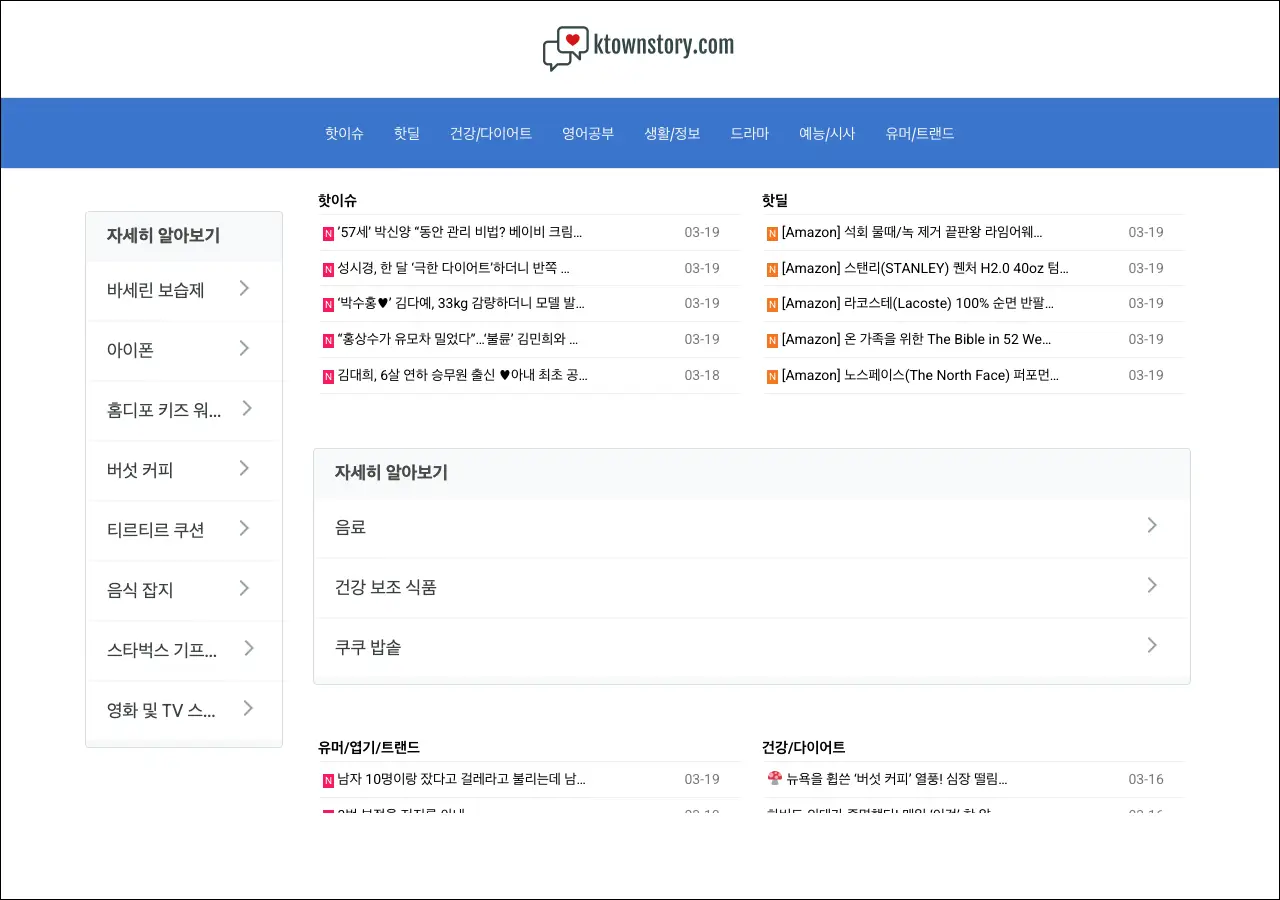Image resolution: width=1280 pixels, height=900 pixels.
Task: Expand the 음료 row chevron
Action: tap(1152, 525)
